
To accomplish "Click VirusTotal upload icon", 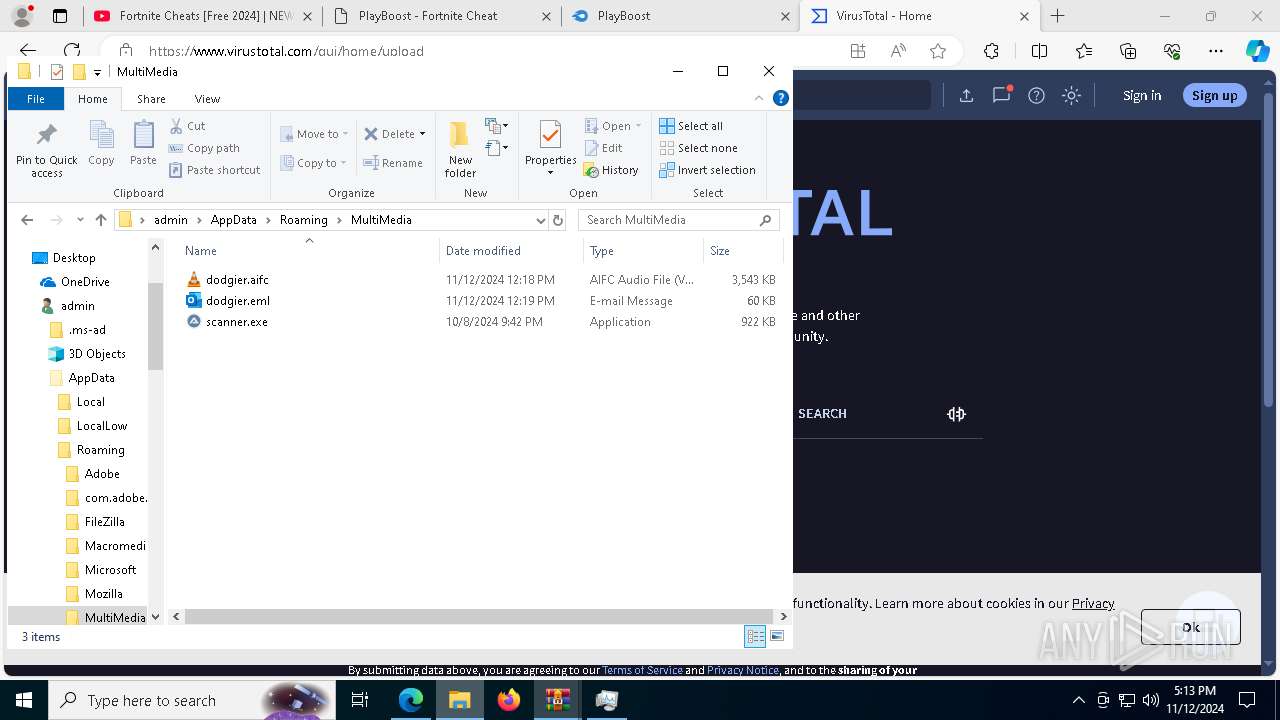I will pos(966,96).
